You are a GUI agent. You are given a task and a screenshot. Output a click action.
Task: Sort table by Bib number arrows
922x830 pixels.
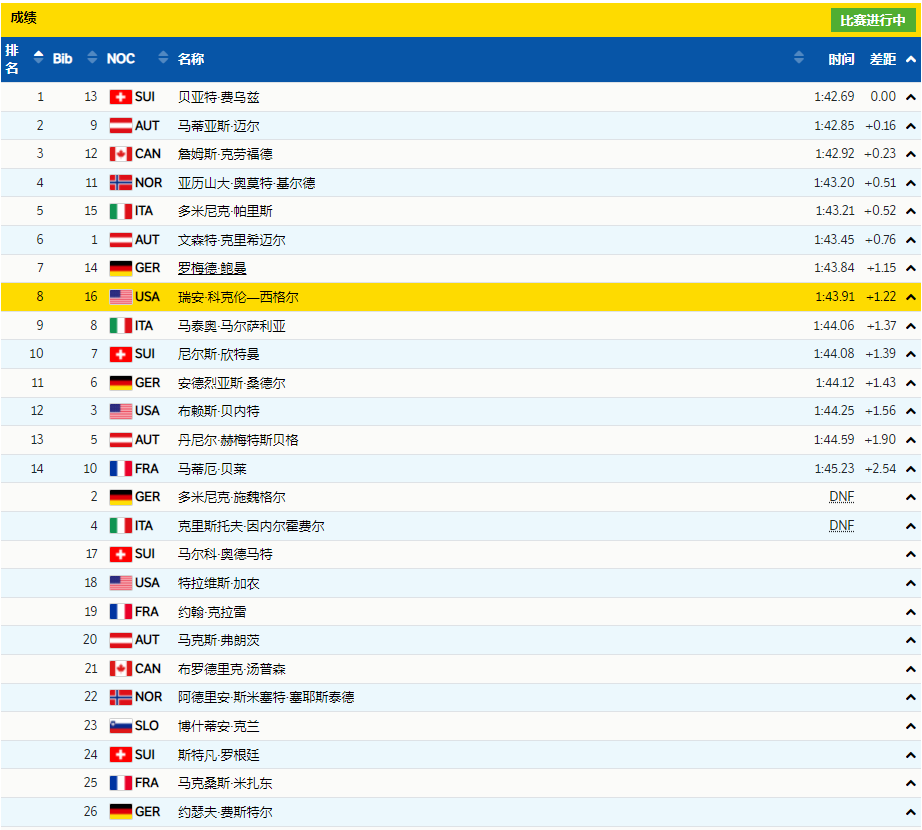(x=92, y=58)
